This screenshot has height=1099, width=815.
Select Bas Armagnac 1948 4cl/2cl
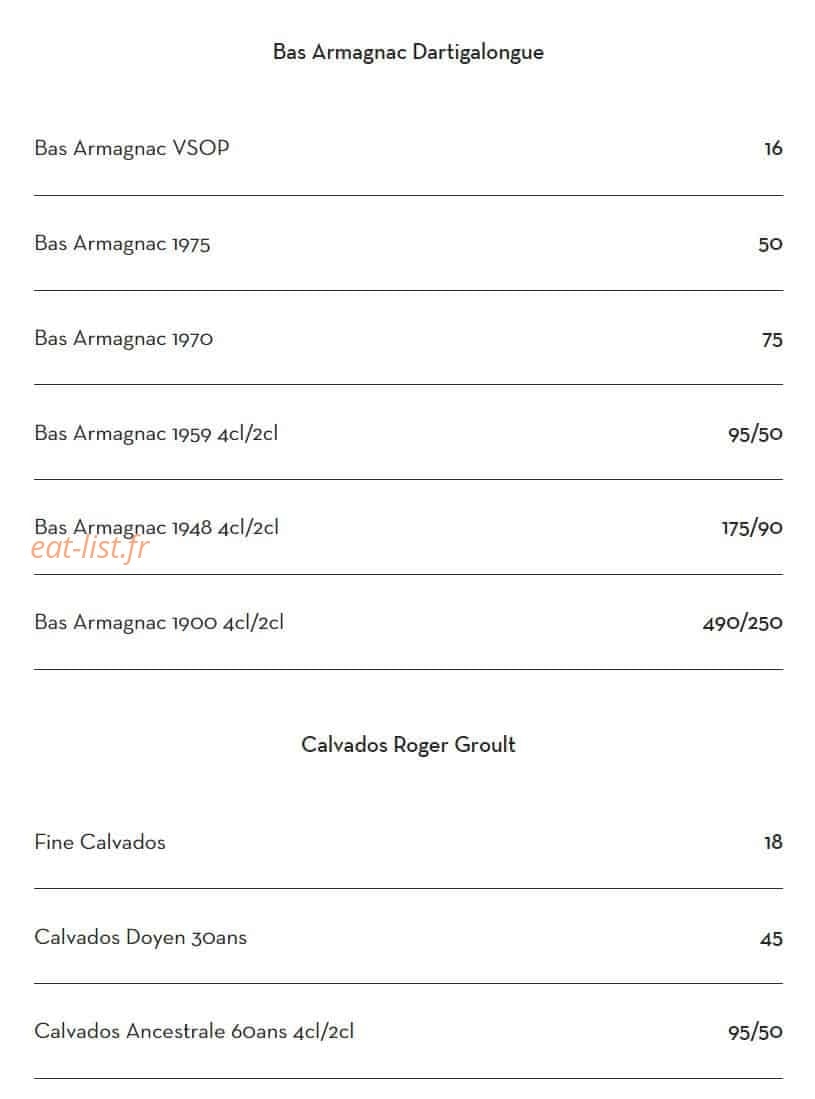156,528
